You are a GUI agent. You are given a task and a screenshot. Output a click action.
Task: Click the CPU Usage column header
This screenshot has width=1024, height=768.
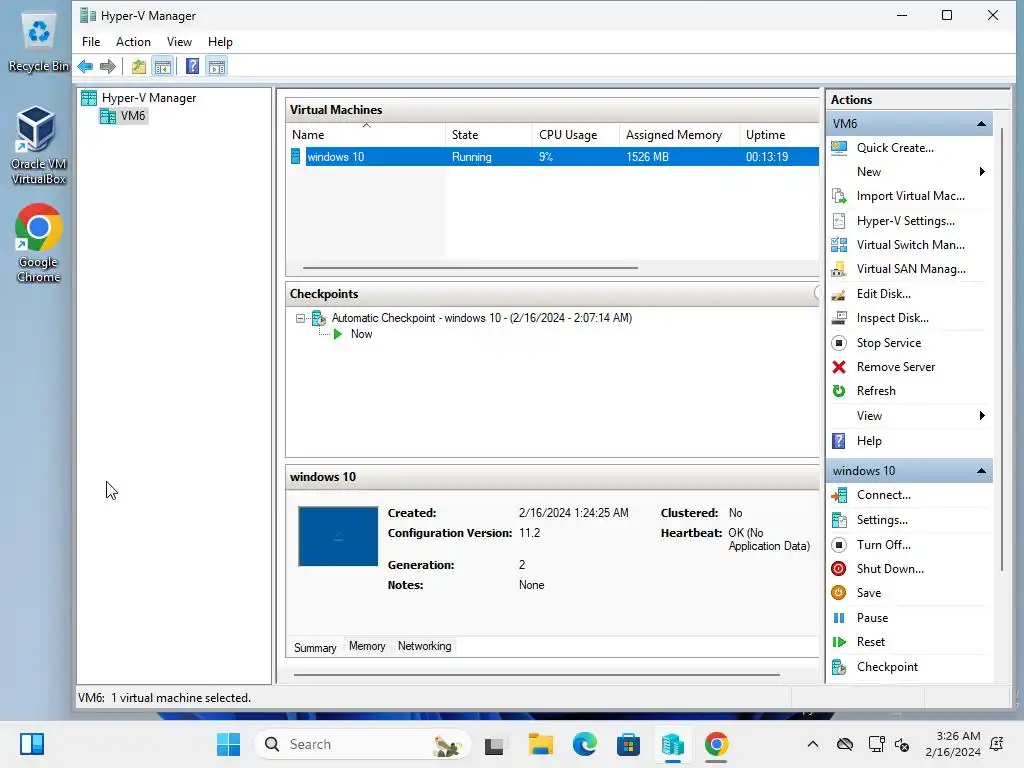575,135
